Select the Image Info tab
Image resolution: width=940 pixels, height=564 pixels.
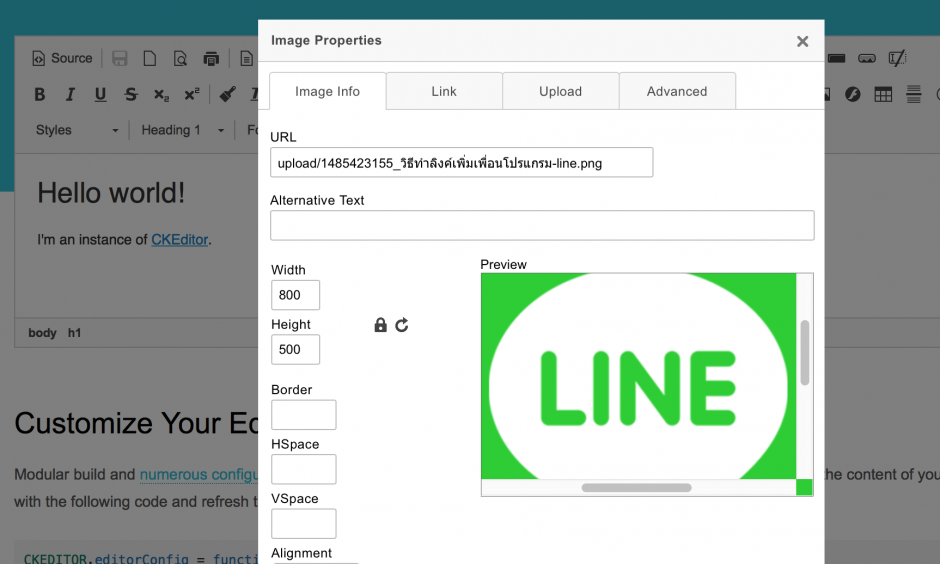(x=327, y=91)
